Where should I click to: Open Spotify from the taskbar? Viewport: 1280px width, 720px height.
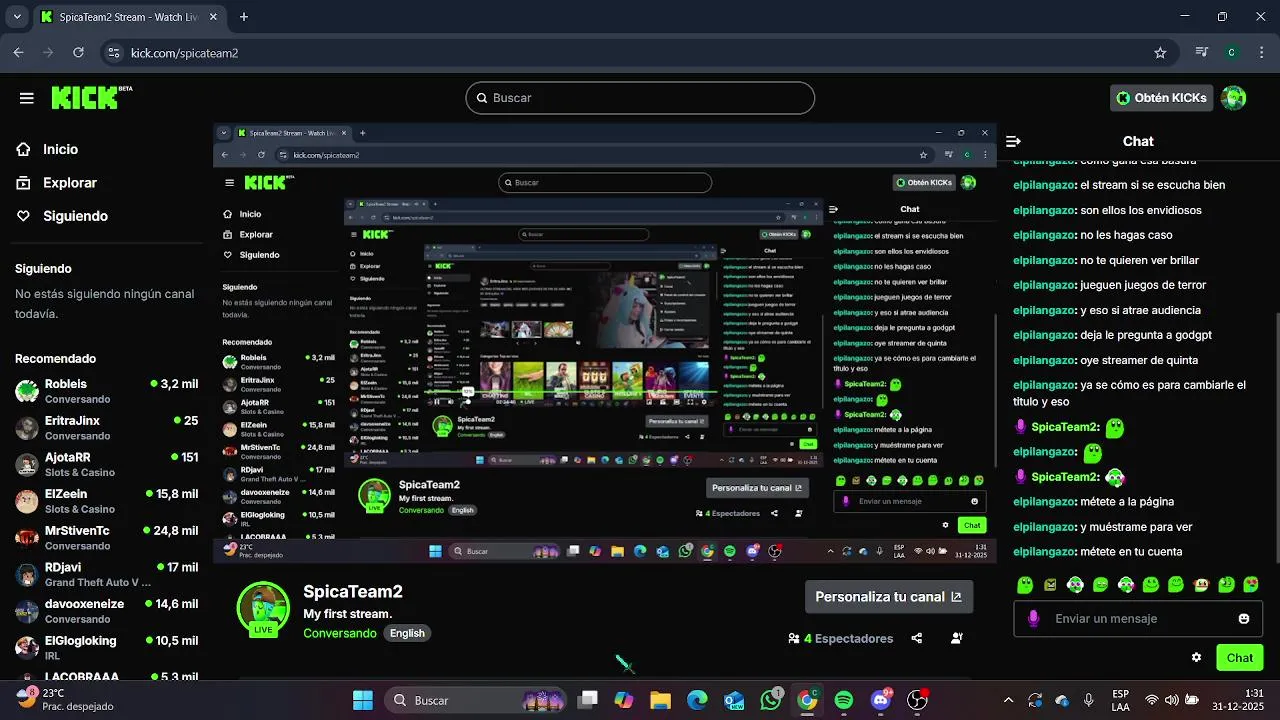(844, 700)
